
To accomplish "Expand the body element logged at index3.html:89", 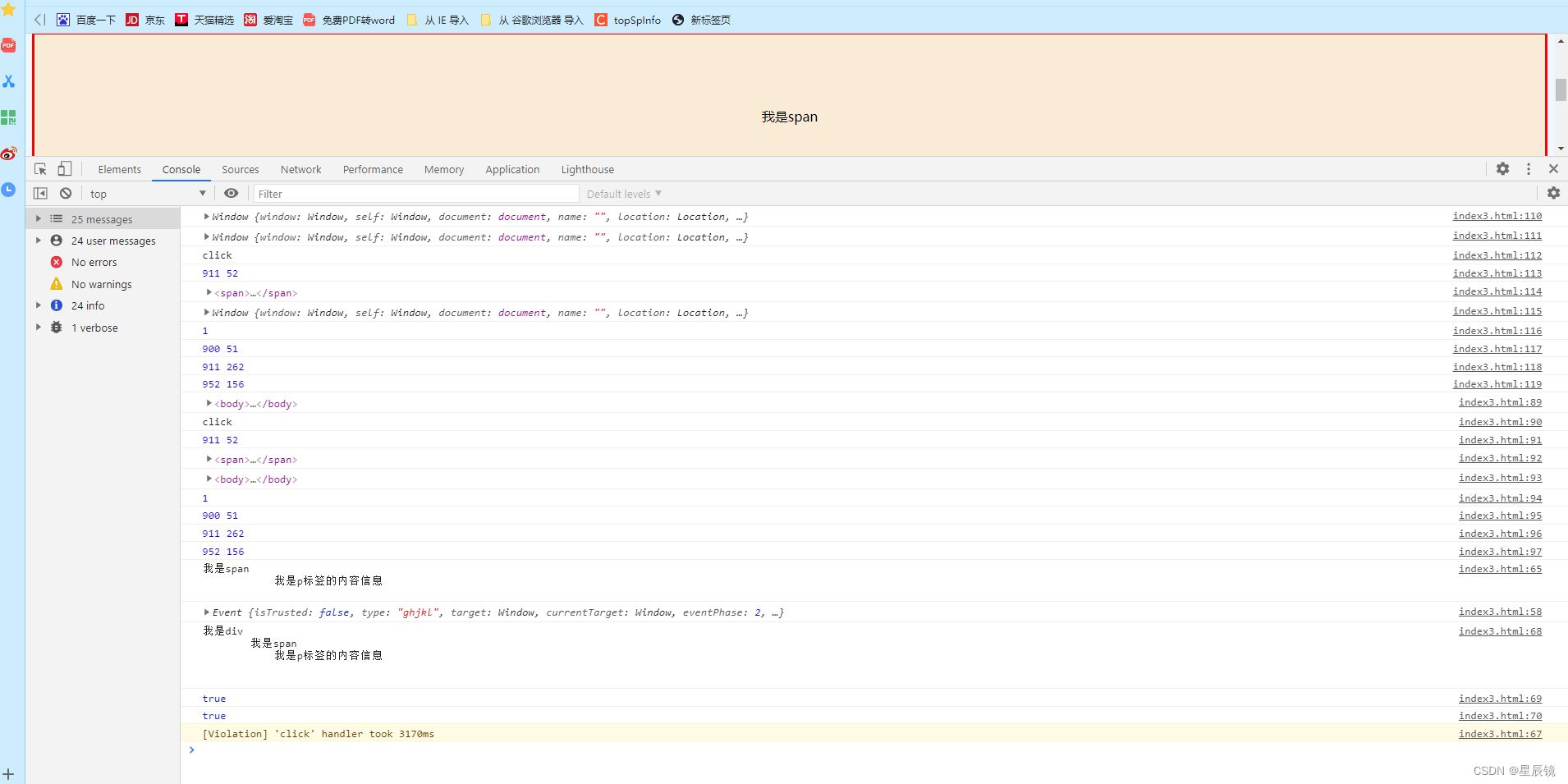I will tap(209, 403).
